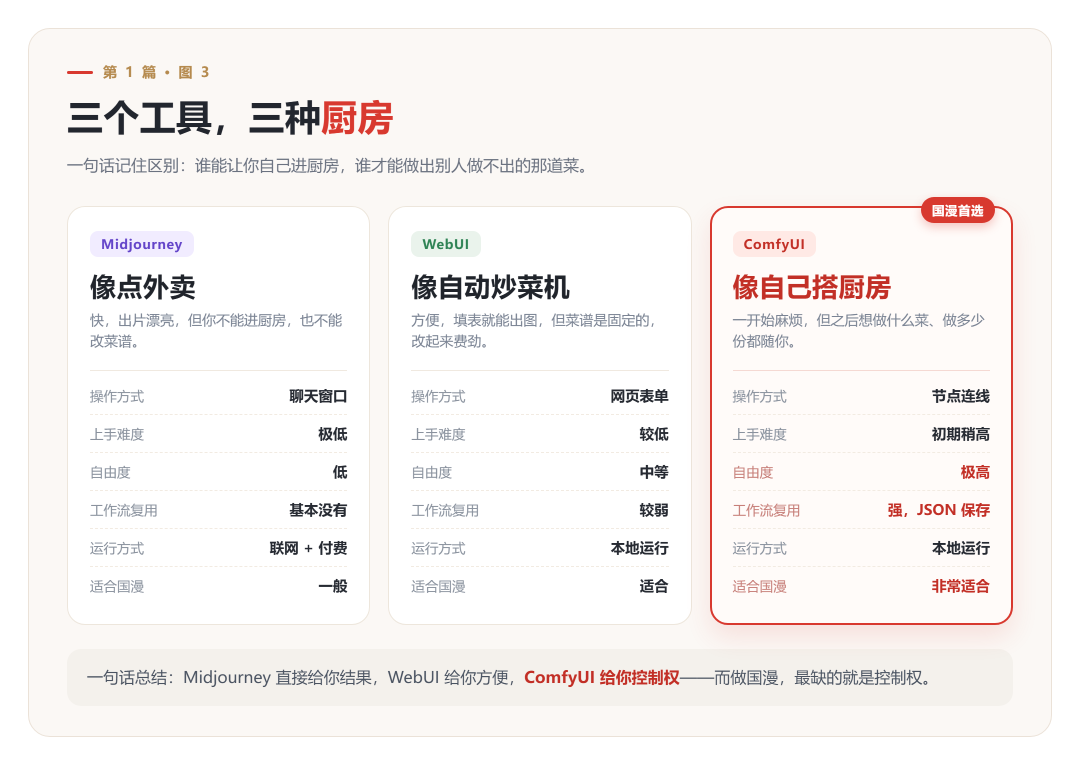The image size is (1080, 765).
Task: Click the ComfyUI description 一开始麻烦
Action: tap(858, 331)
